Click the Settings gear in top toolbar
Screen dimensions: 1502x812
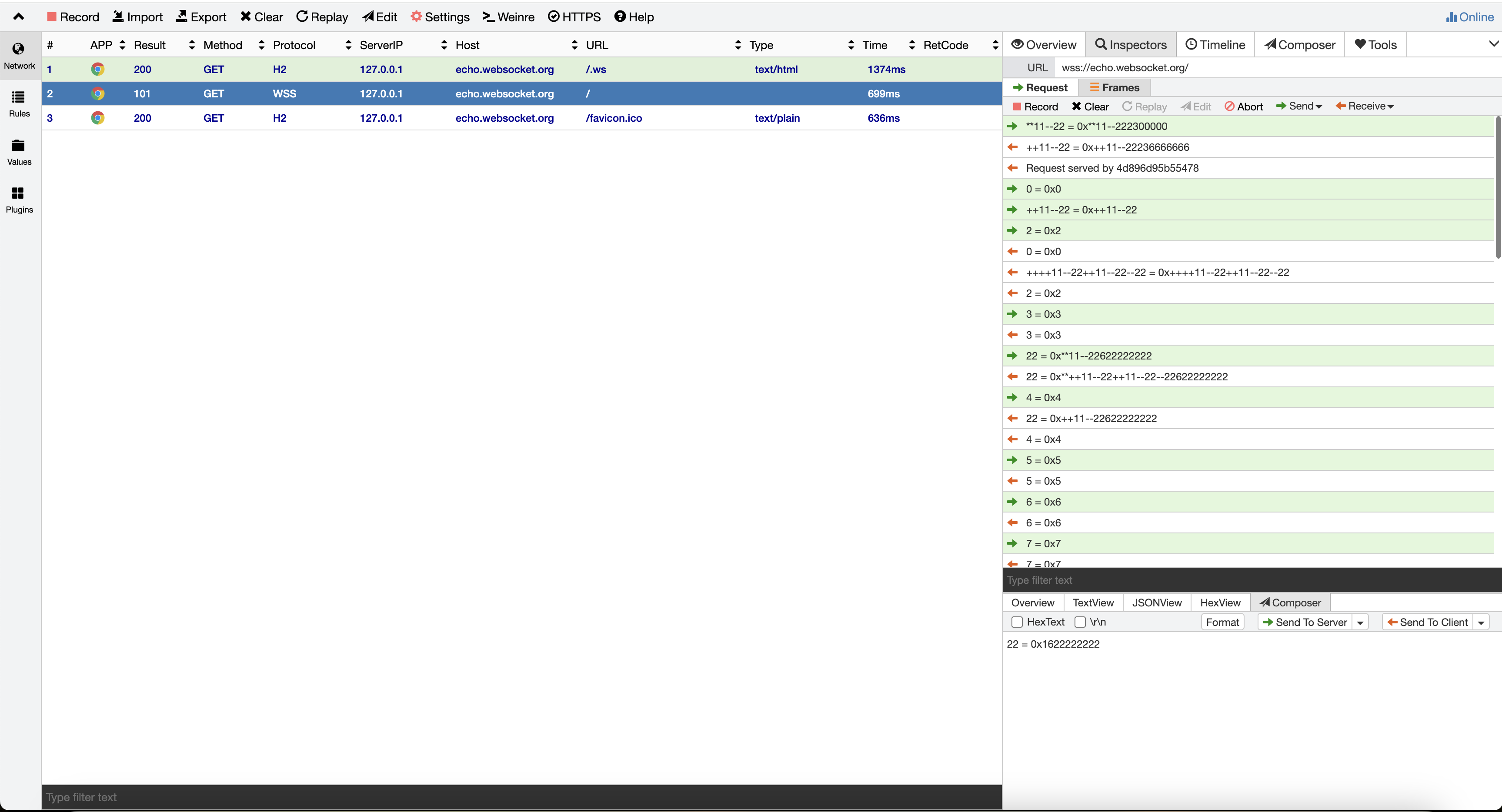(440, 17)
